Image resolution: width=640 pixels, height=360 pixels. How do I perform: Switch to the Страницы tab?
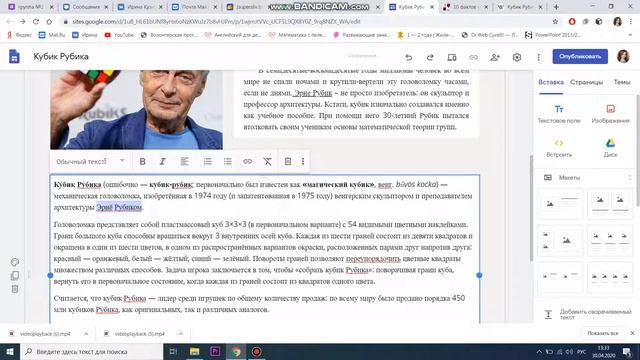[586, 82]
